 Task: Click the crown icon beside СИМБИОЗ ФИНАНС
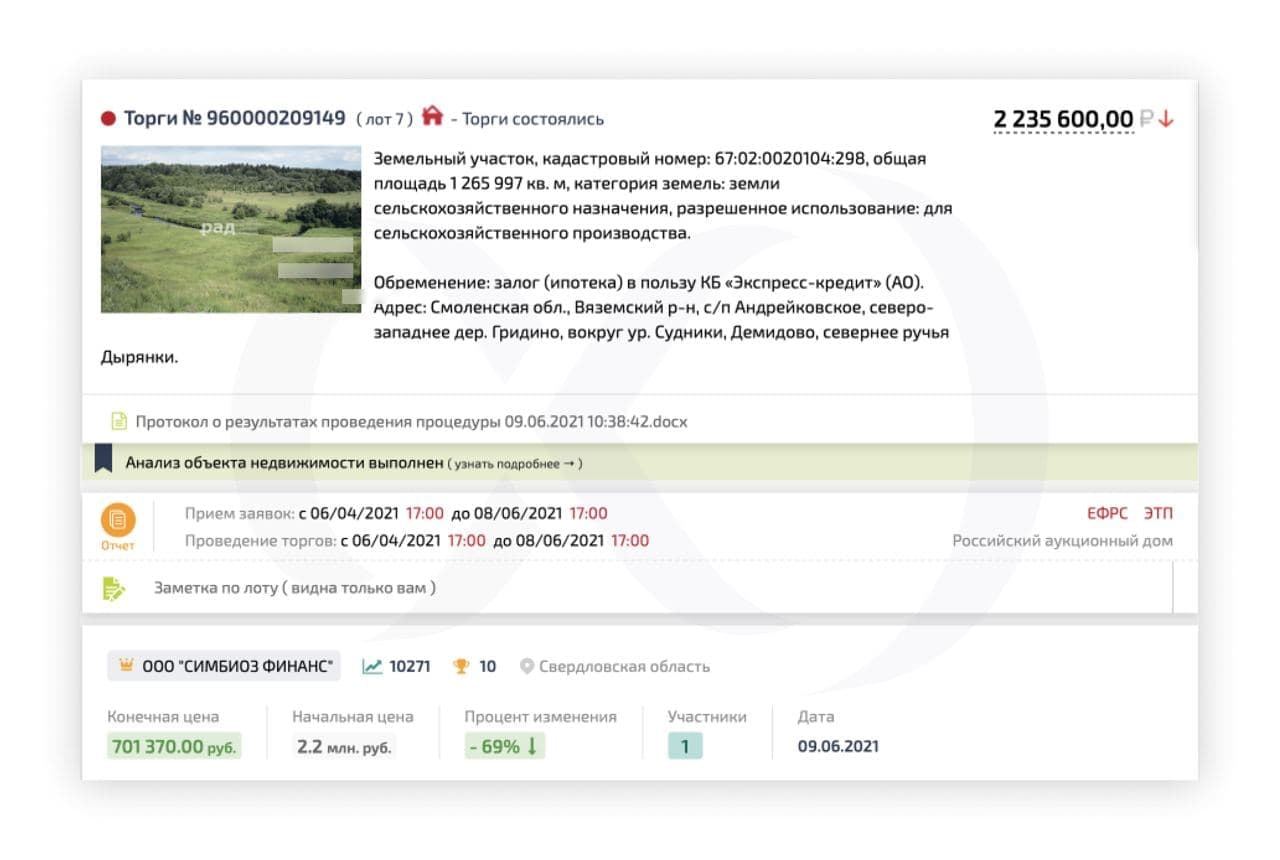[126, 666]
